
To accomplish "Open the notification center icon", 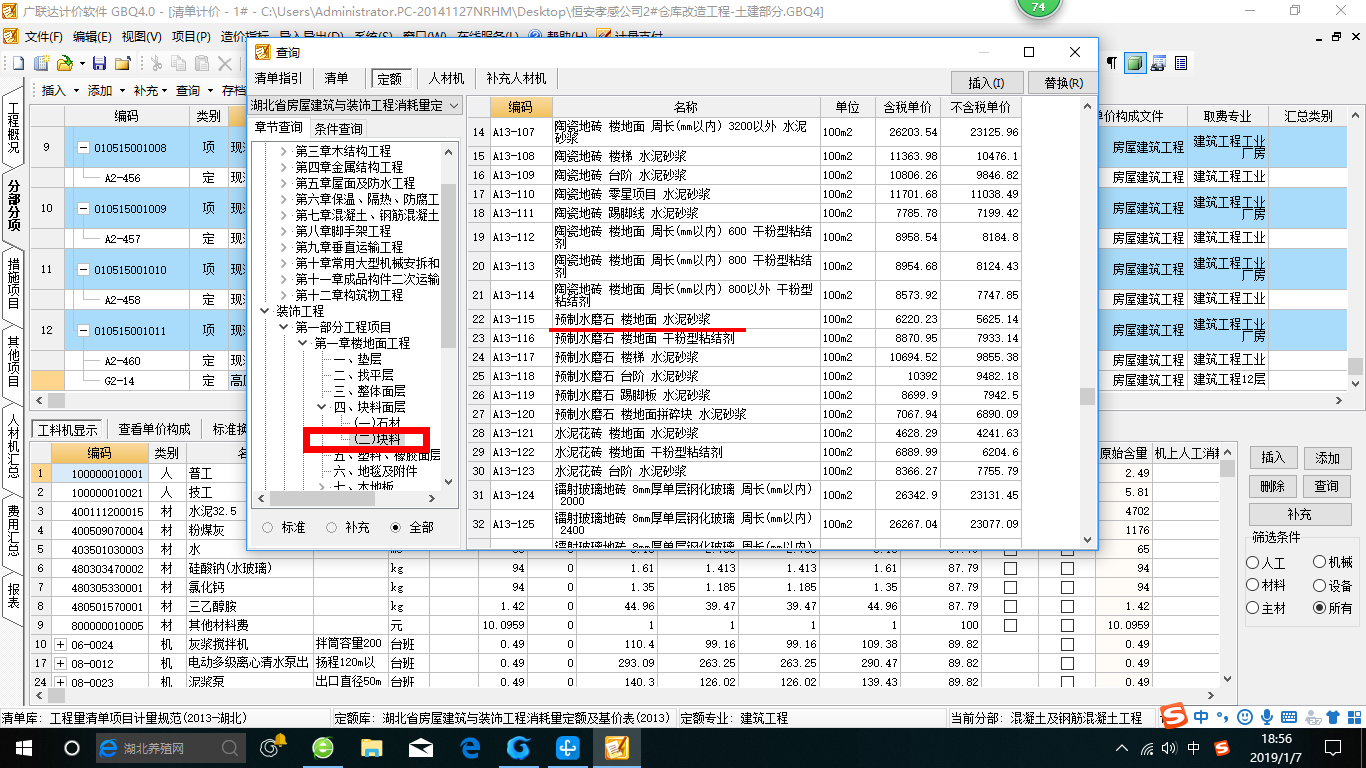I will (x=1335, y=748).
